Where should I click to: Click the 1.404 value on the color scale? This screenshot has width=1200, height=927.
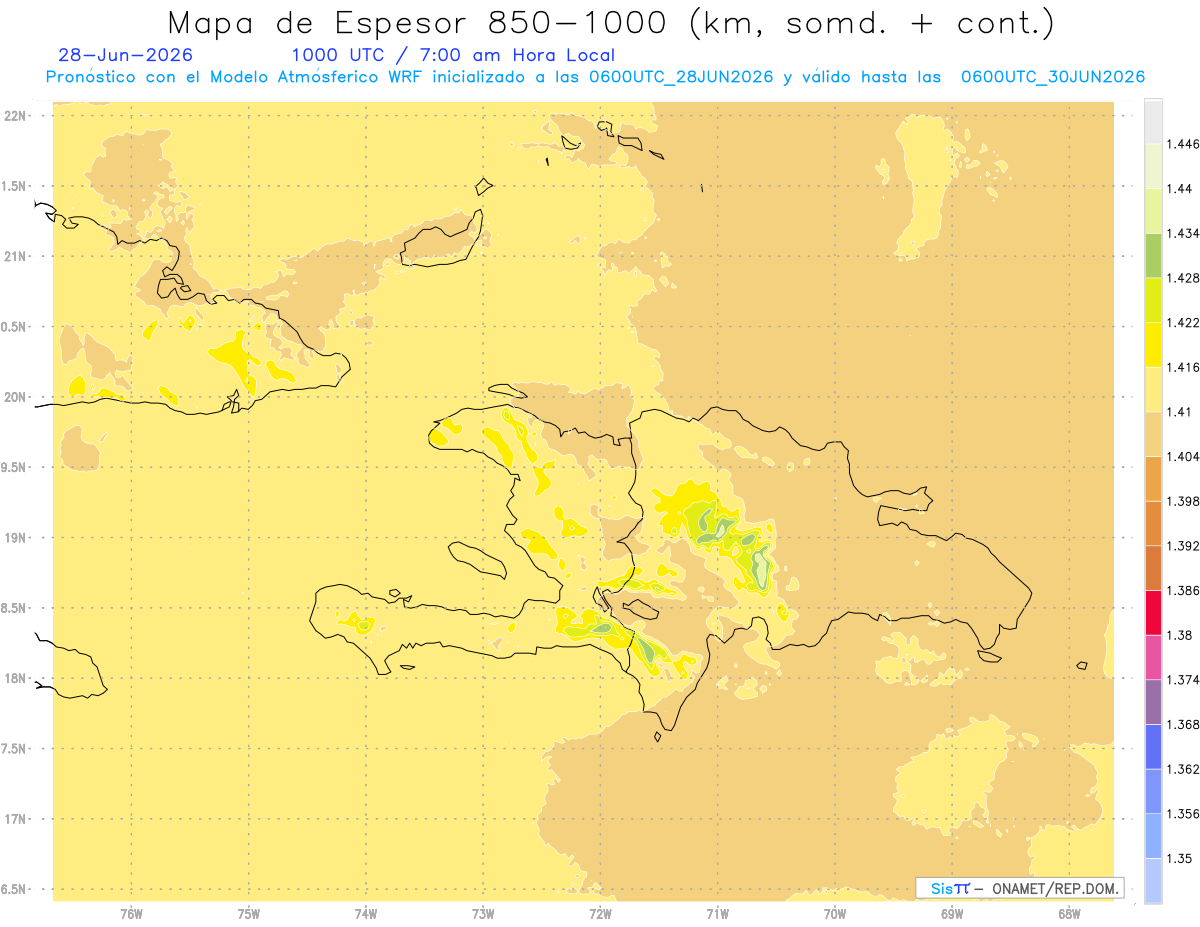[x=1181, y=456]
